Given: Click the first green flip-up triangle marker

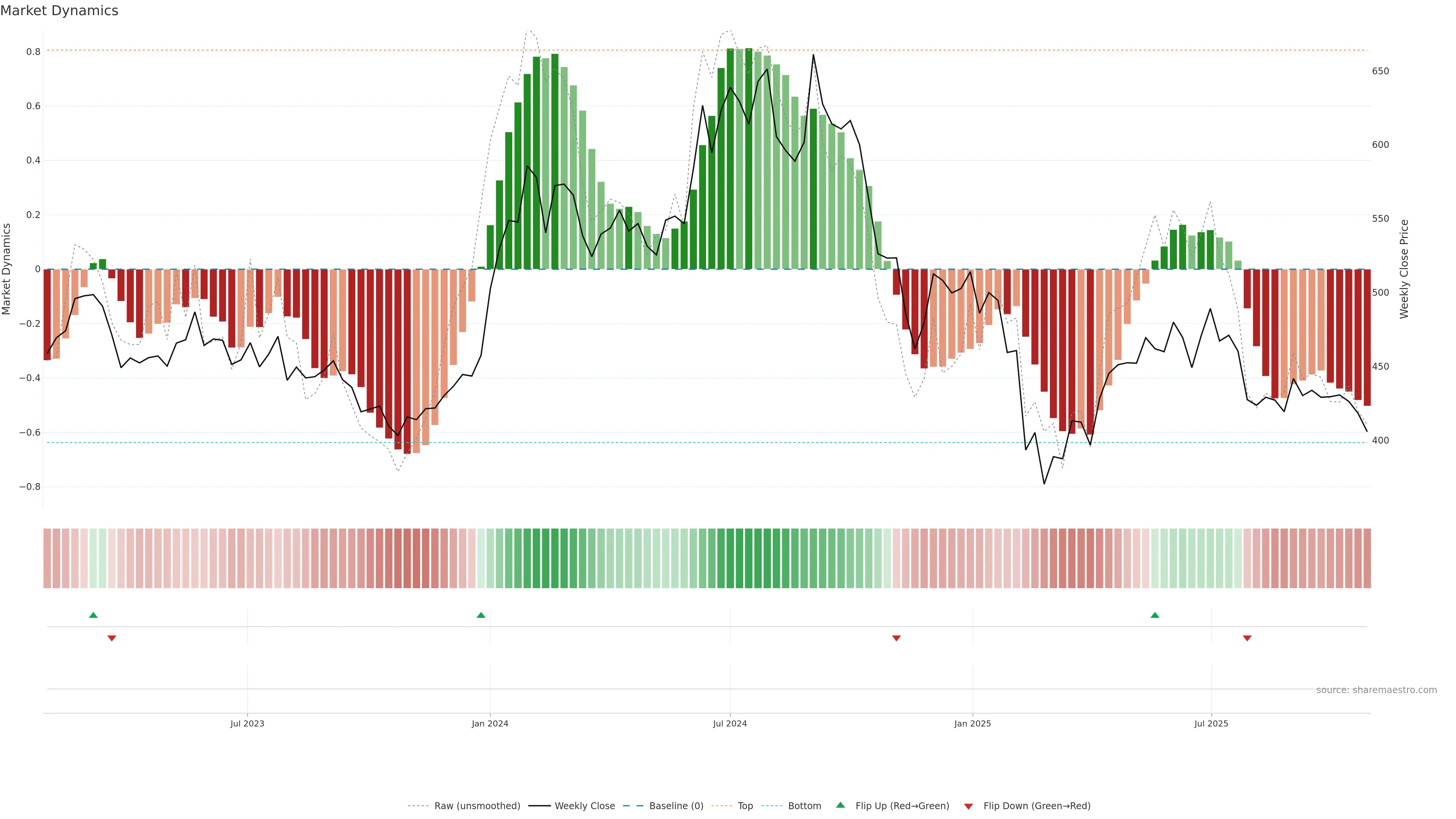Looking at the screenshot, I should [x=93, y=615].
